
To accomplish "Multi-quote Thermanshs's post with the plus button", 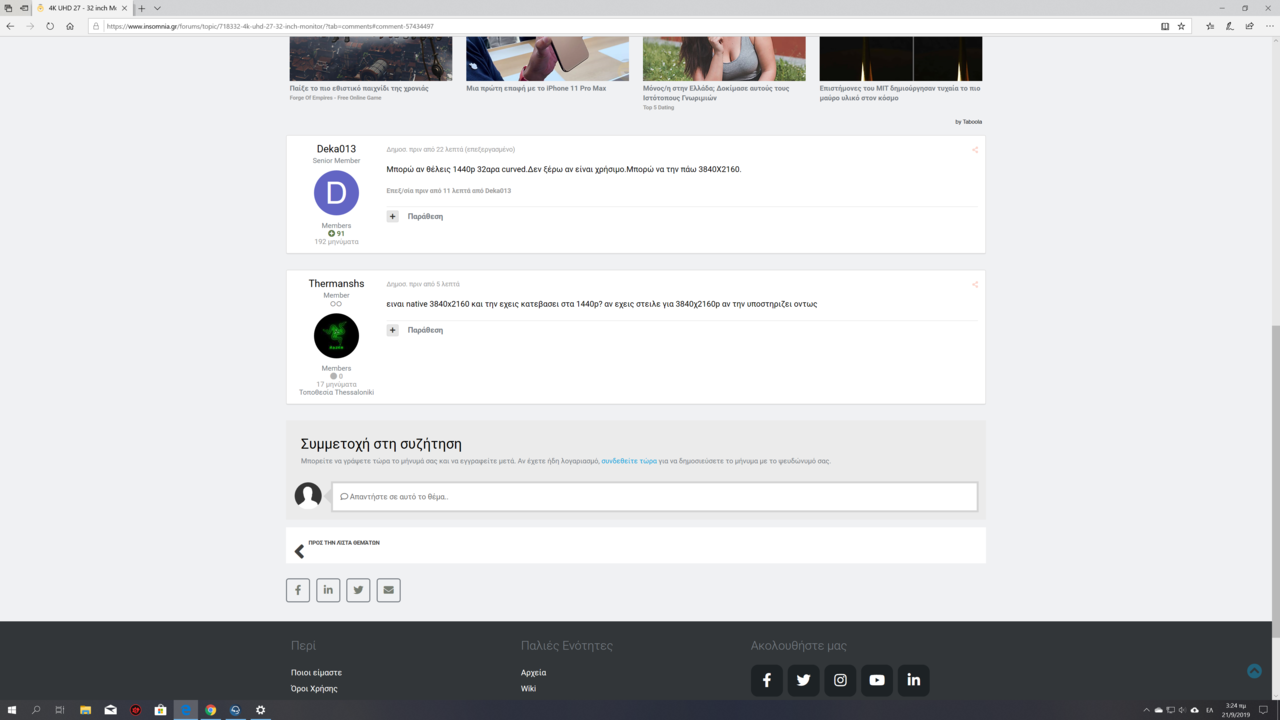I will point(393,330).
